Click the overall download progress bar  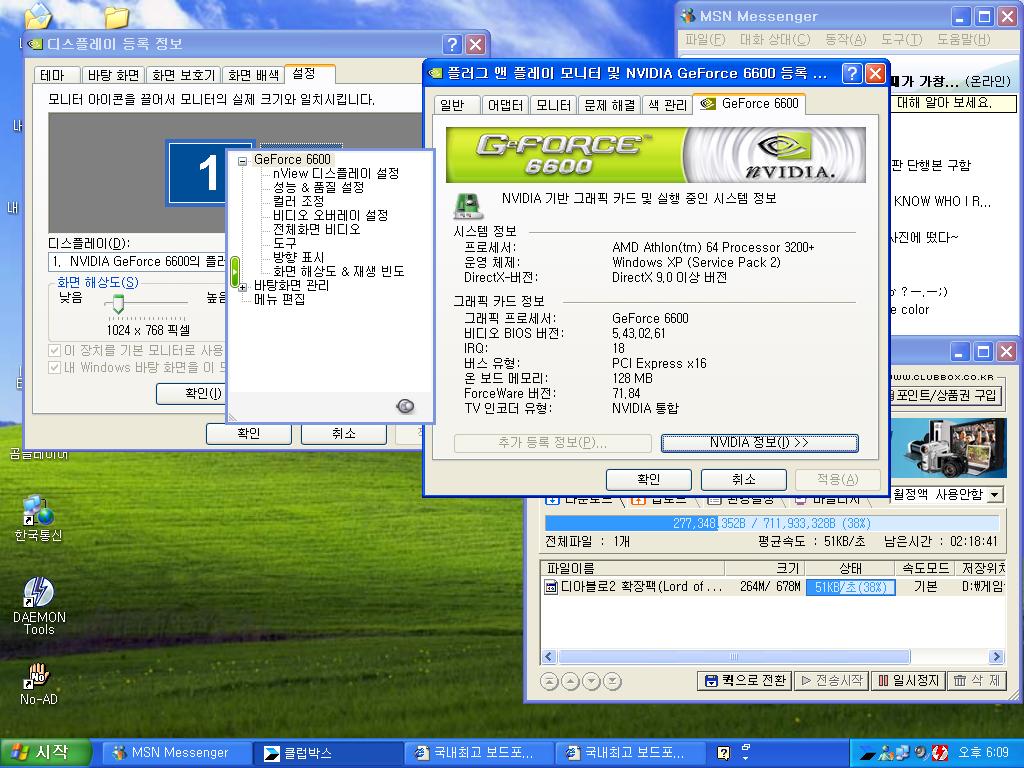(772, 523)
